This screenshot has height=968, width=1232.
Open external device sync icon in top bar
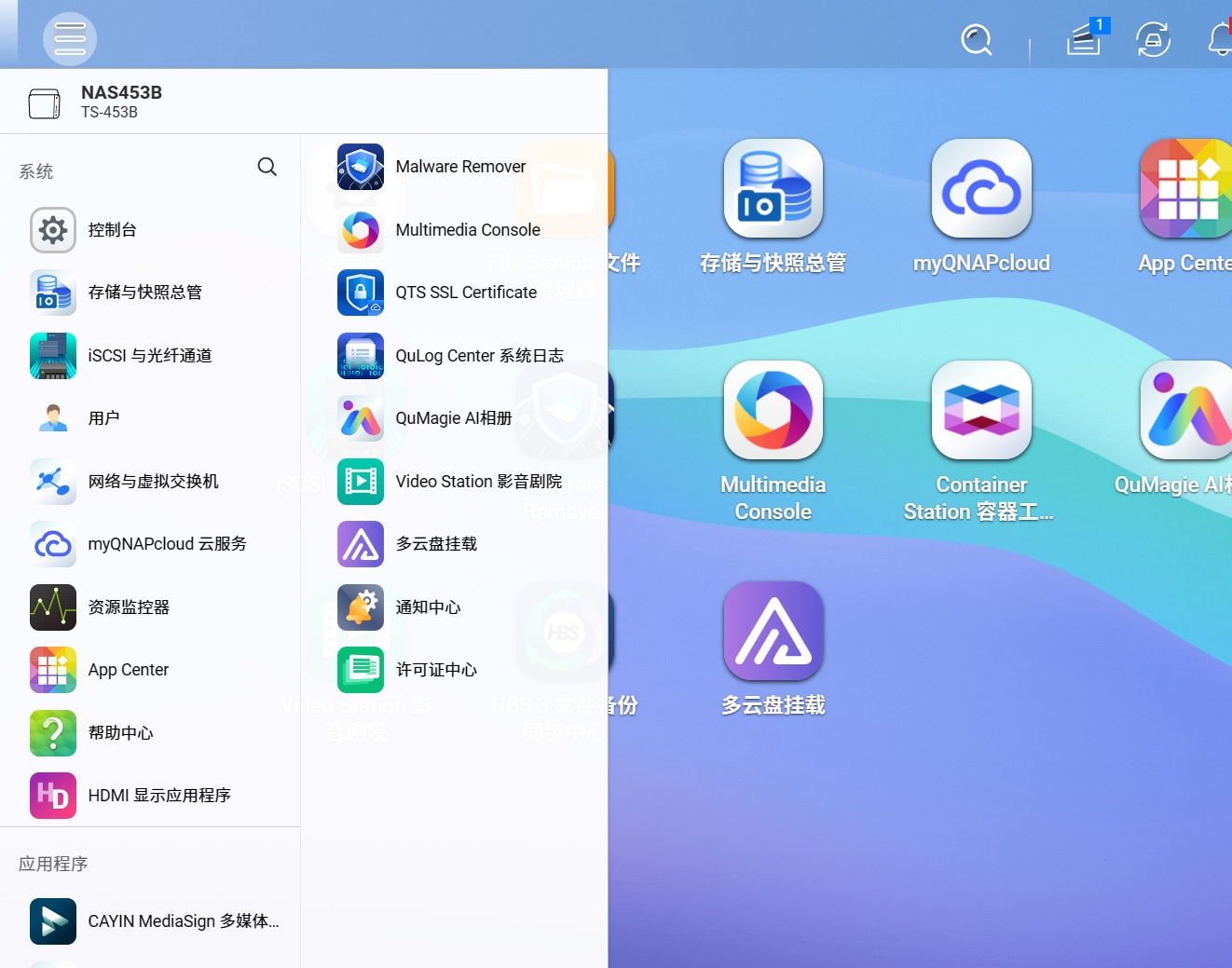[1154, 39]
